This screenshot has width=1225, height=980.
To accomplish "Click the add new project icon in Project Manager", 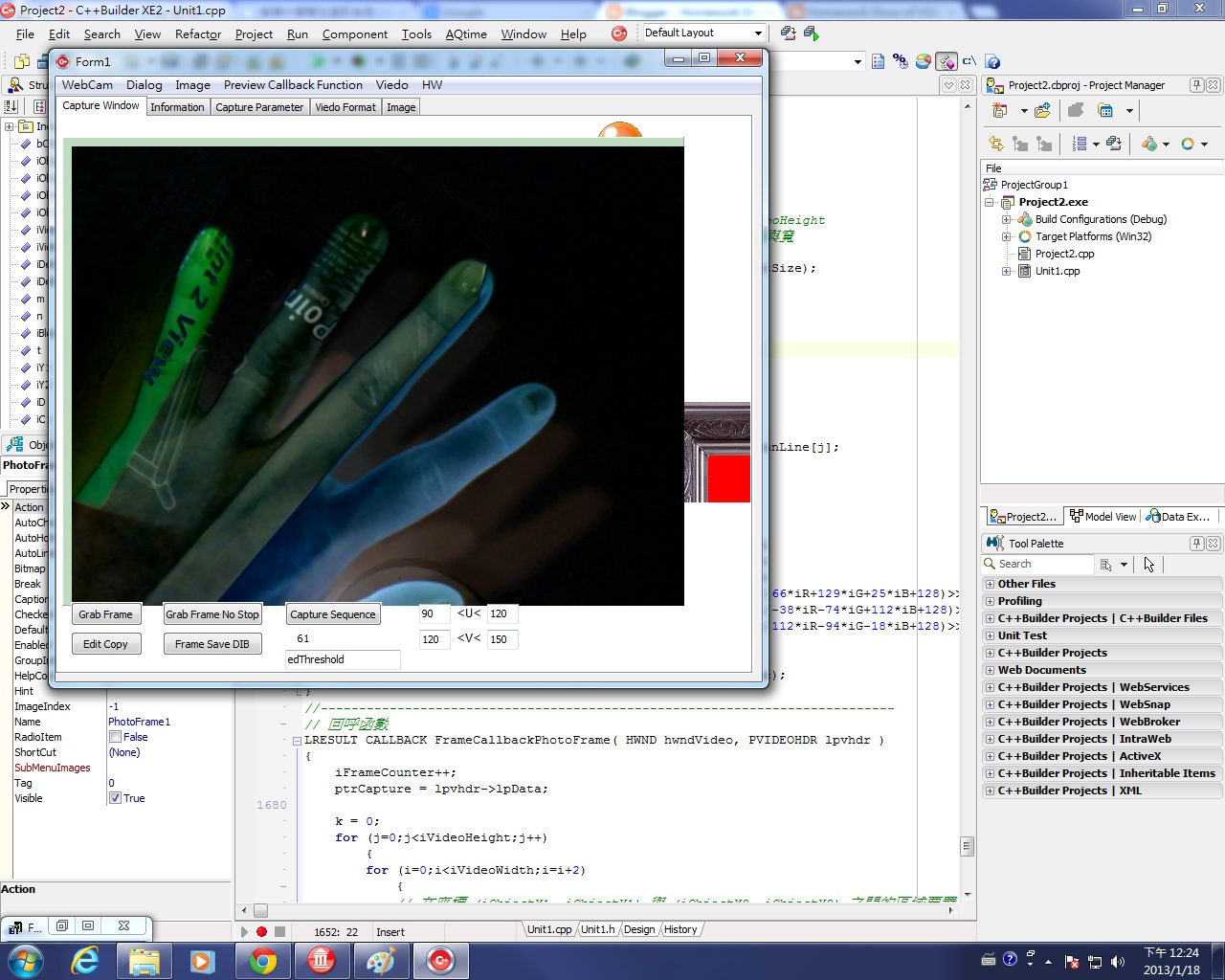I will [1000, 111].
